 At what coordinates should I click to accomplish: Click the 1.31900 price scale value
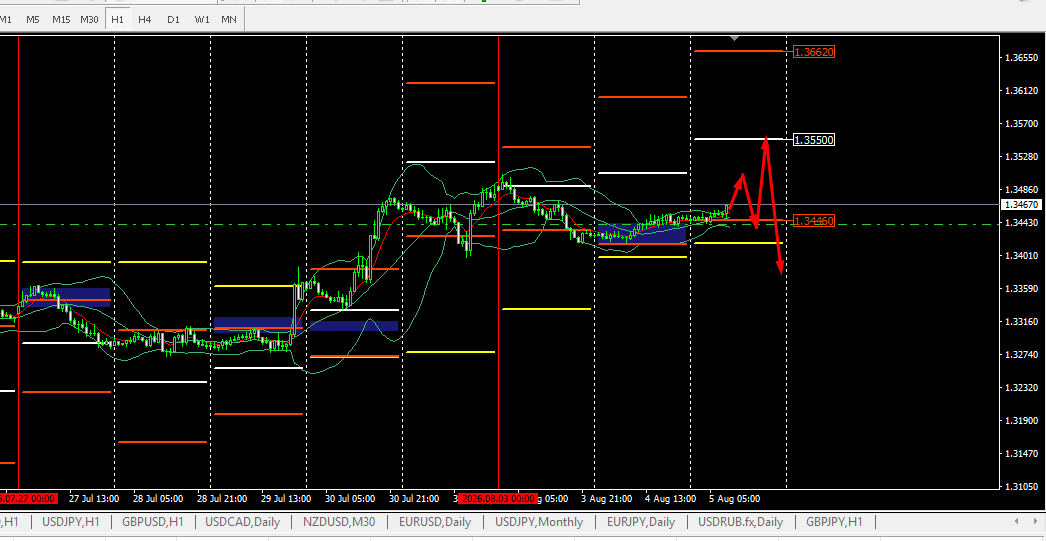click(1021, 421)
